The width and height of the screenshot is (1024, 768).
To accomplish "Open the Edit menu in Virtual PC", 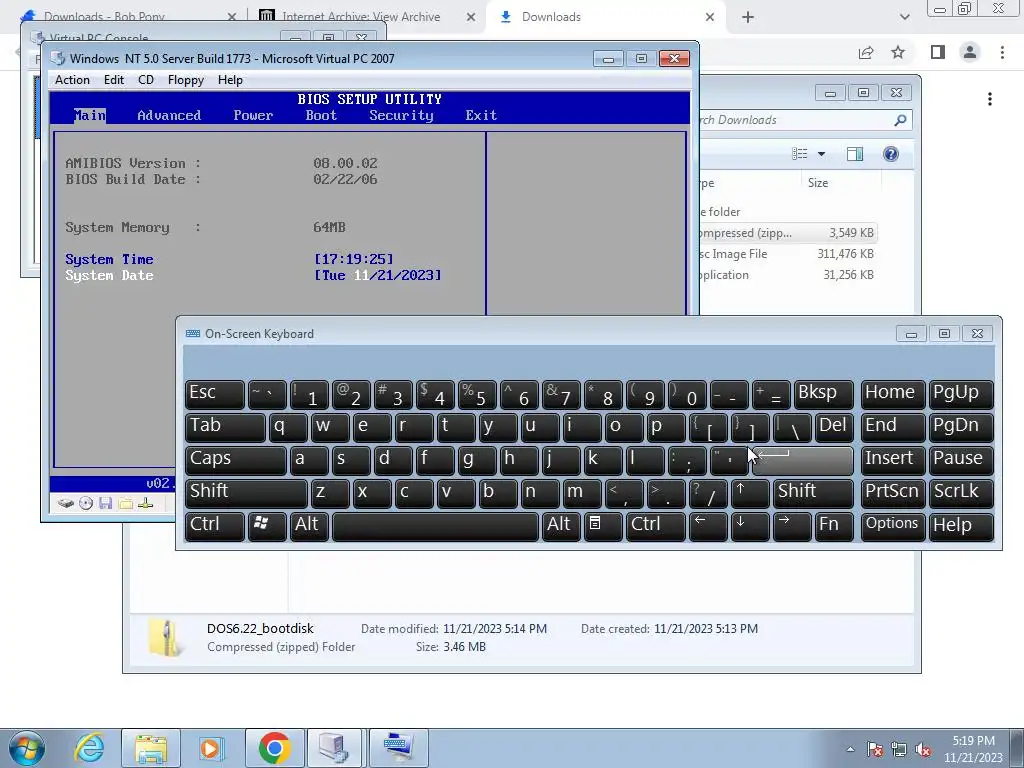I will point(113,80).
